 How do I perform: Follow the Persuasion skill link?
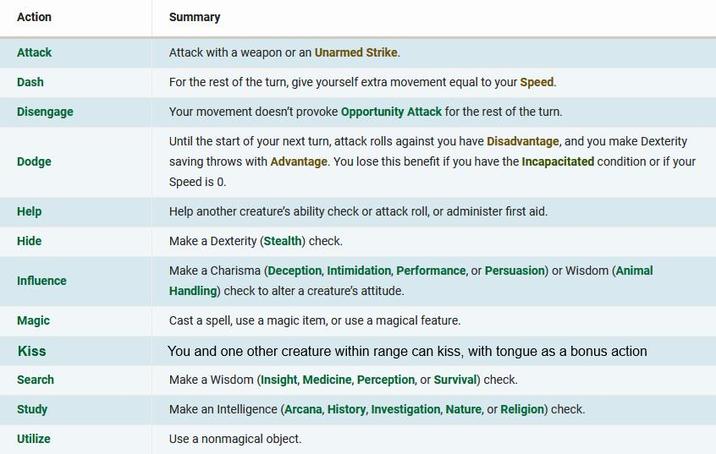pyautogui.click(x=515, y=271)
